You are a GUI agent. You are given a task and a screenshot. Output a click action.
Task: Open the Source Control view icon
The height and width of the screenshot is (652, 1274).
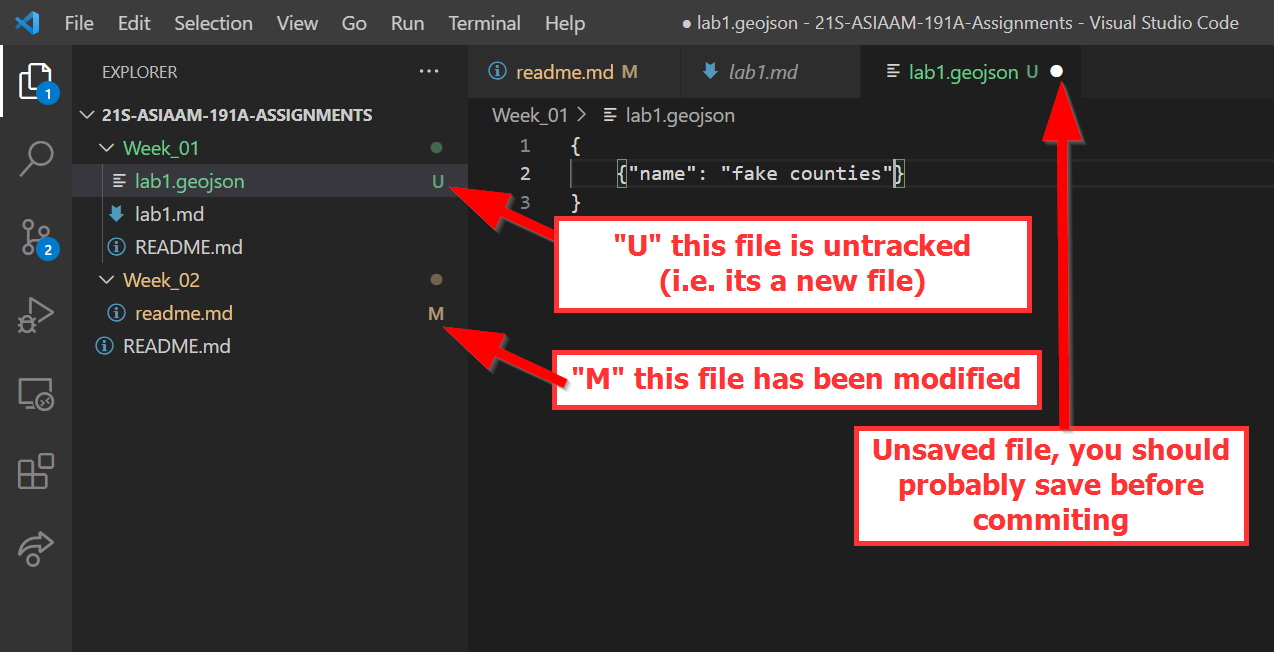point(36,238)
